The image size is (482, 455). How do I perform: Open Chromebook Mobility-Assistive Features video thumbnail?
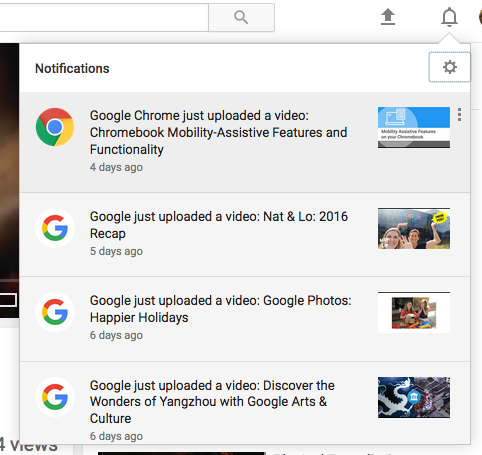tap(414, 127)
